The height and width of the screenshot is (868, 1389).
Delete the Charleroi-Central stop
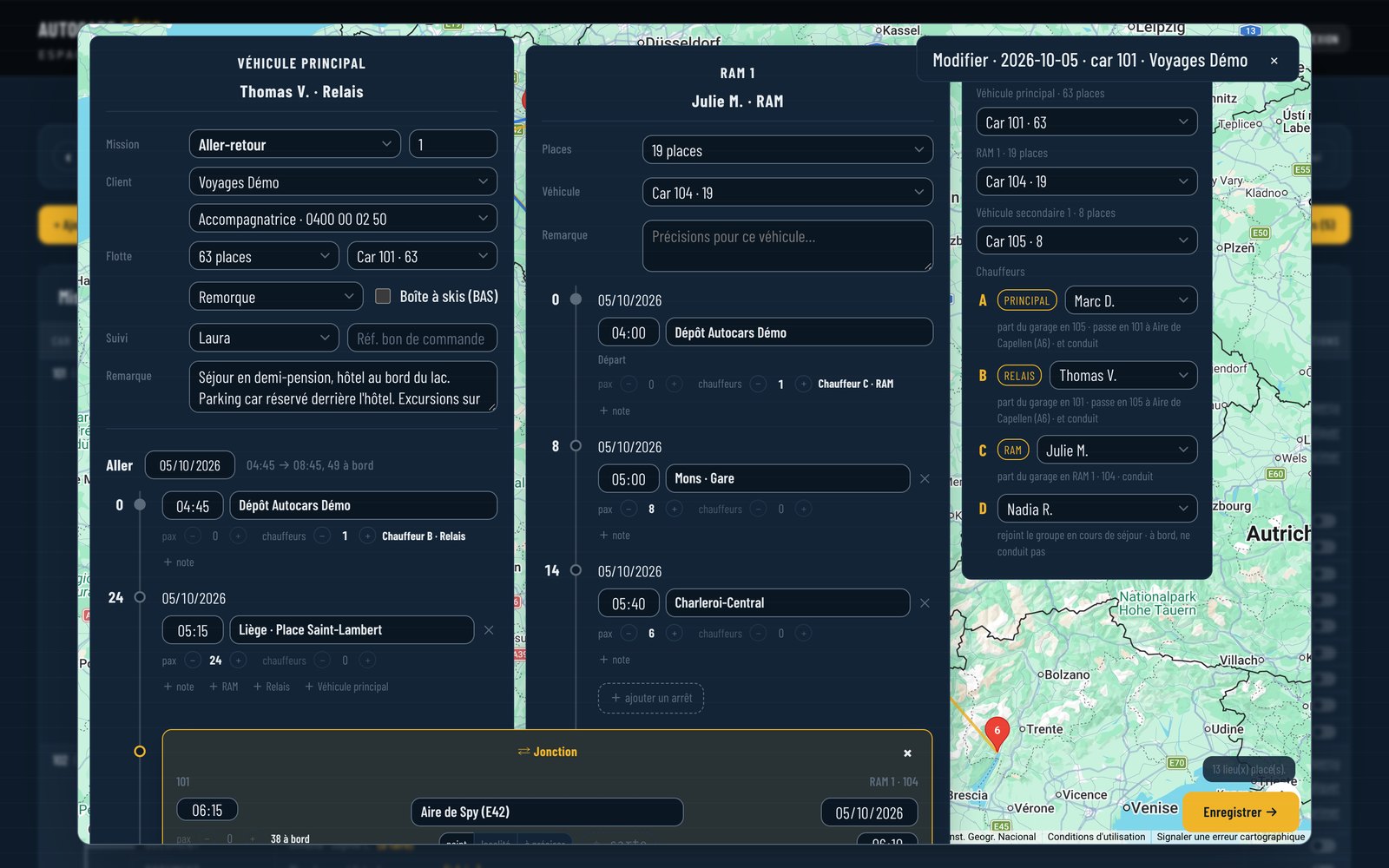pyautogui.click(x=925, y=603)
